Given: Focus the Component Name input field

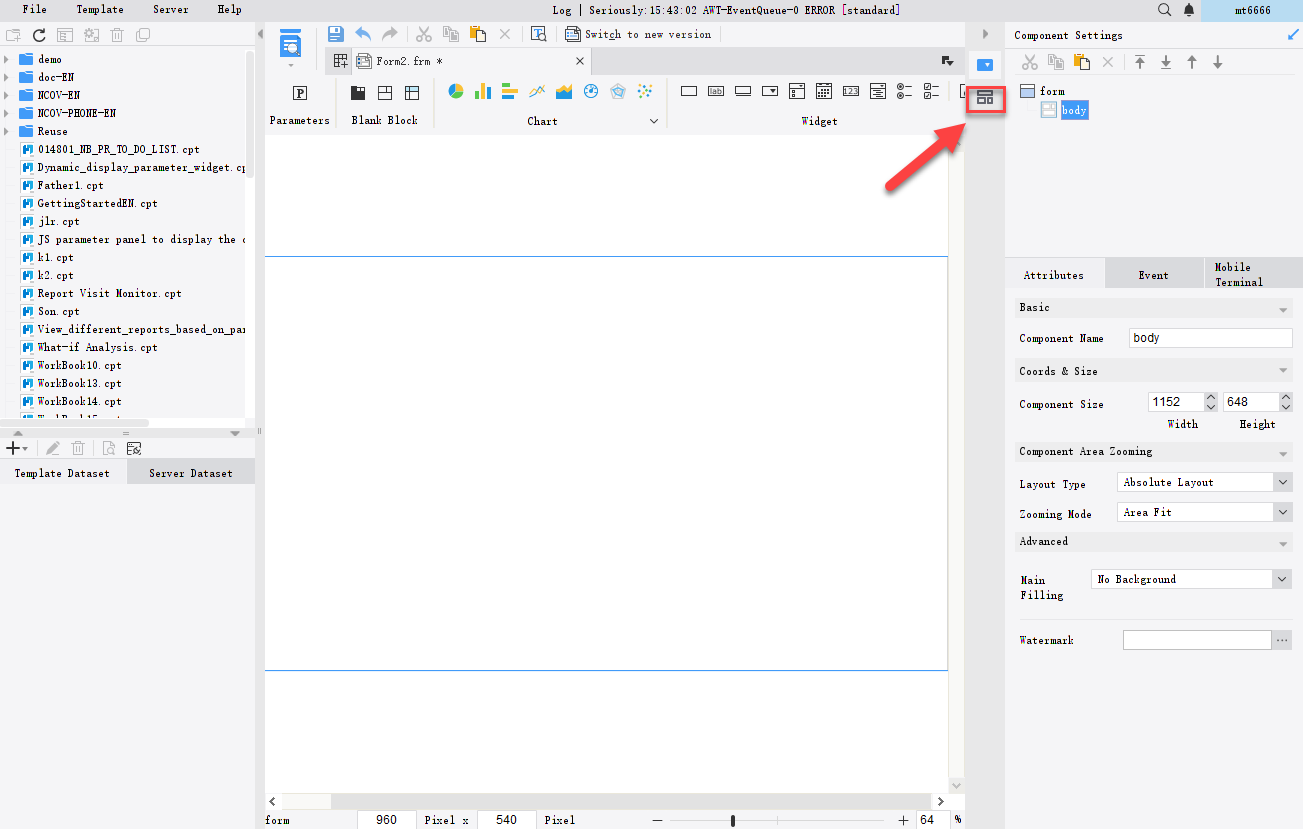Looking at the screenshot, I should 1210,338.
